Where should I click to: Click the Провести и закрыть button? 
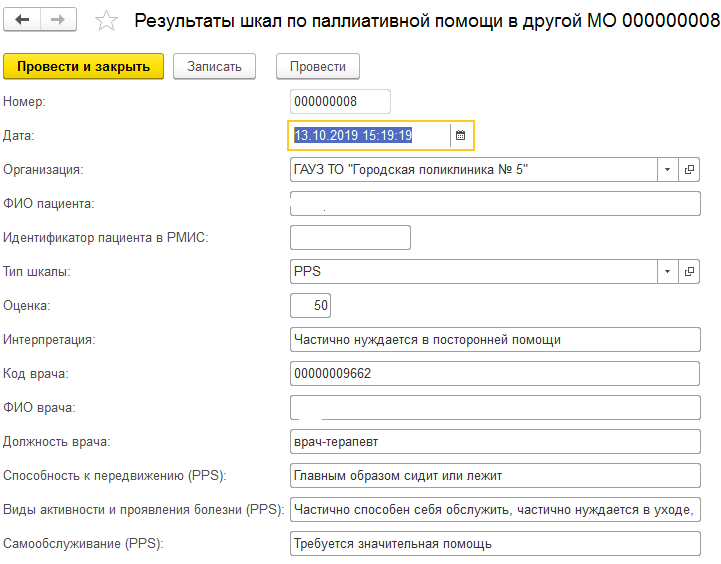click(x=83, y=66)
